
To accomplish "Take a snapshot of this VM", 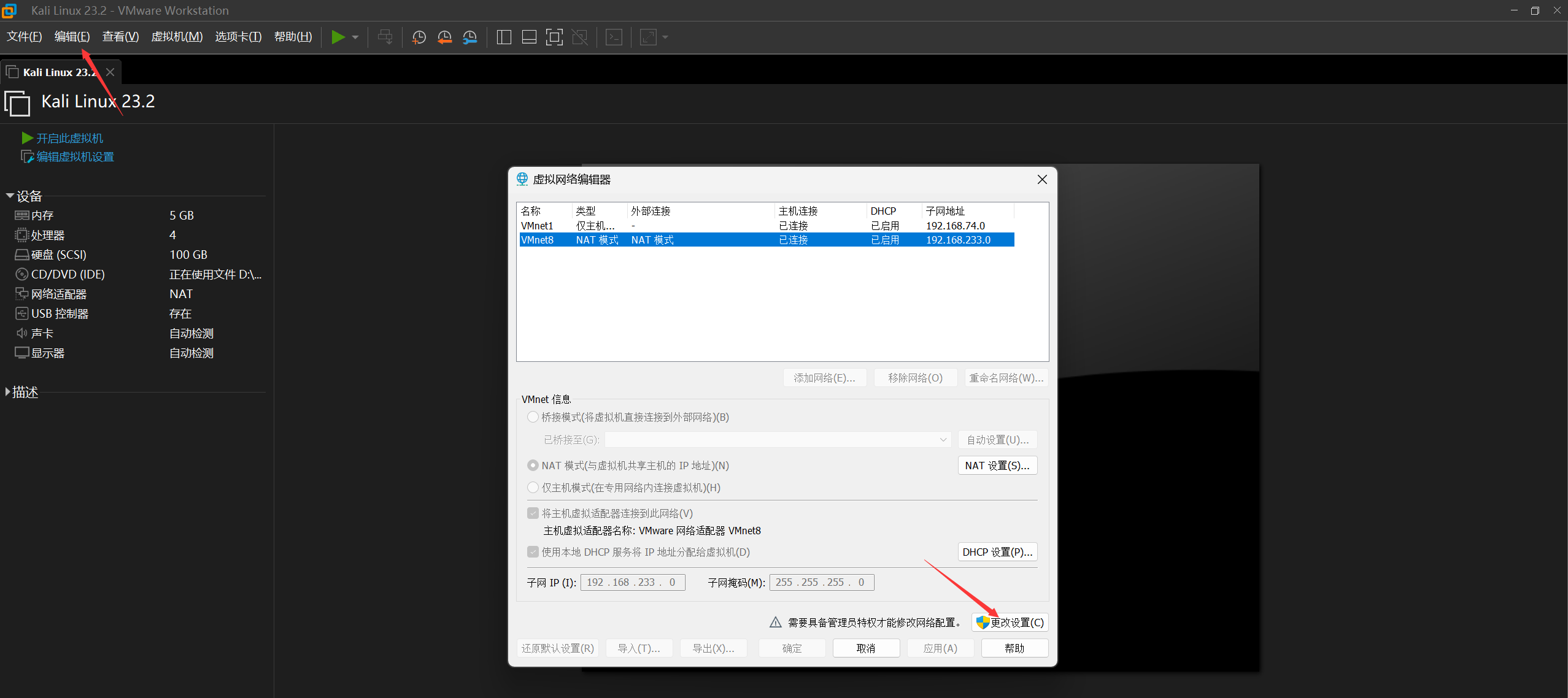I will pyautogui.click(x=419, y=37).
